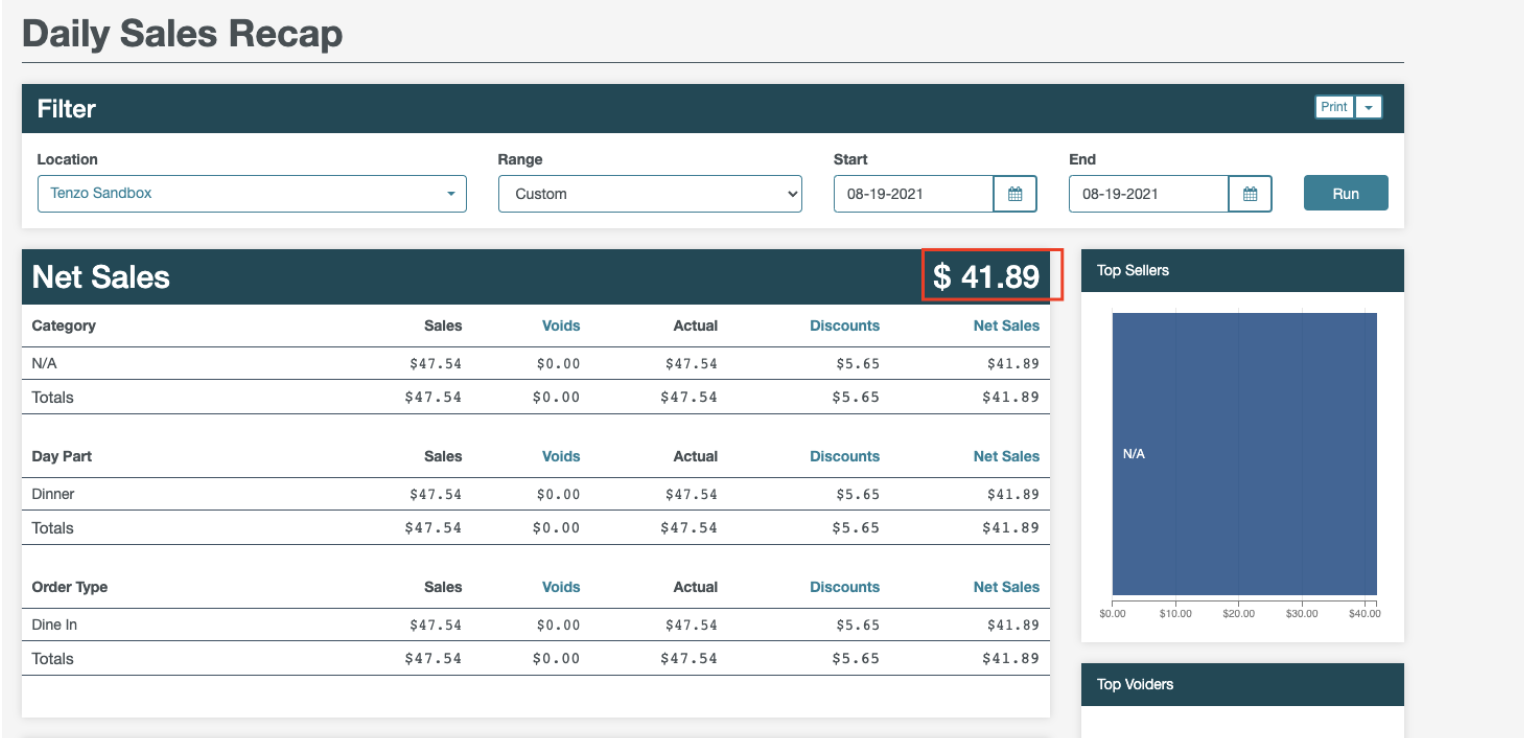Open Voids link in Order Type table
This screenshot has width=1524, height=738.
pyautogui.click(x=561, y=587)
